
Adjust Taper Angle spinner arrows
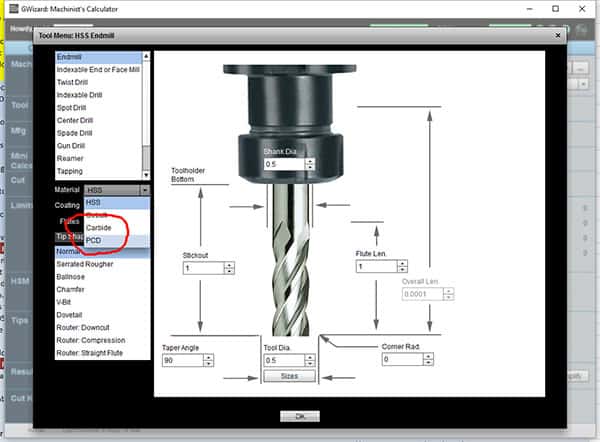coord(209,360)
